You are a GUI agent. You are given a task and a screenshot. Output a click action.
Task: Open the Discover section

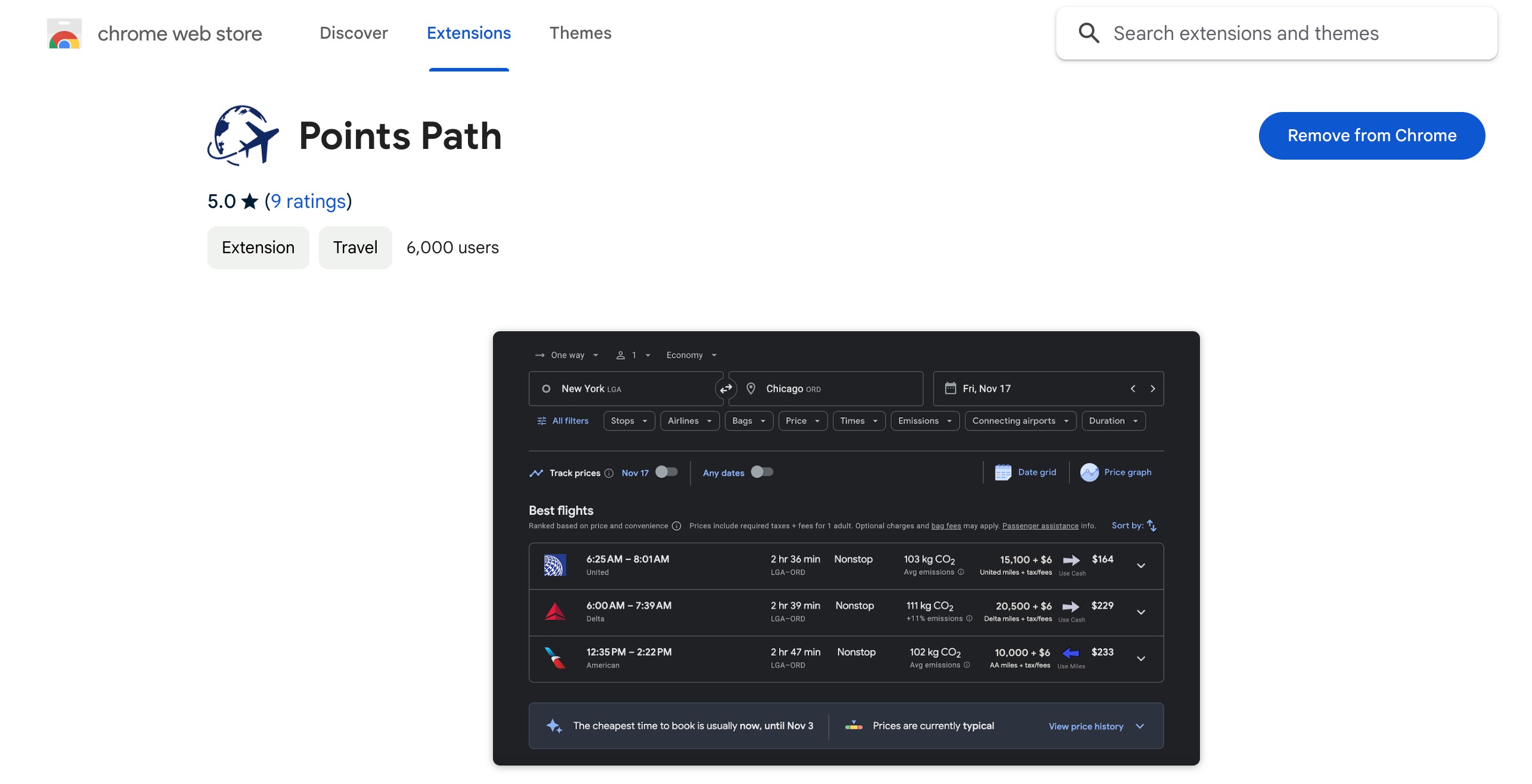click(353, 33)
